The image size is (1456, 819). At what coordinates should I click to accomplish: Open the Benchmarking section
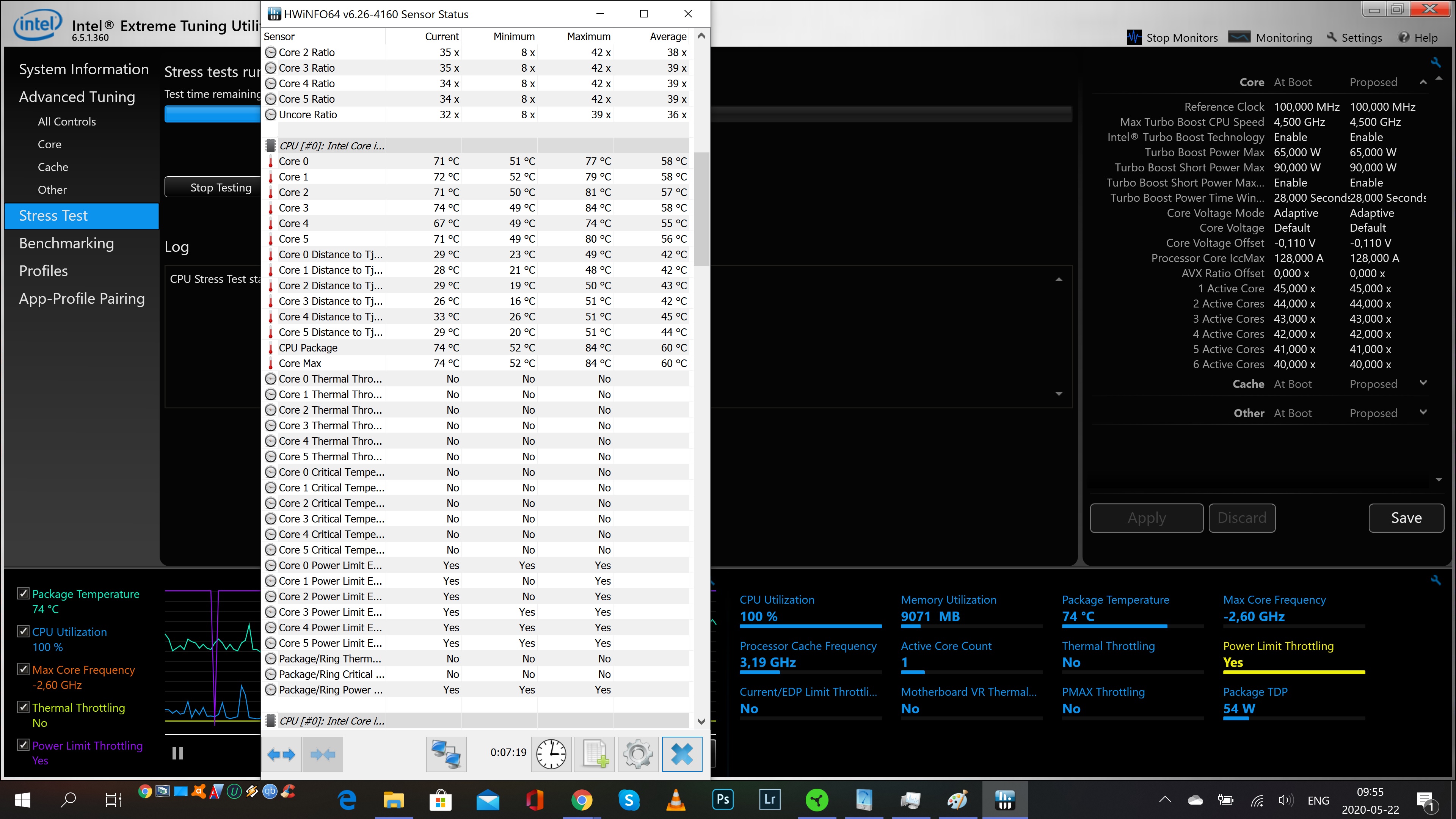tap(66, 243)
